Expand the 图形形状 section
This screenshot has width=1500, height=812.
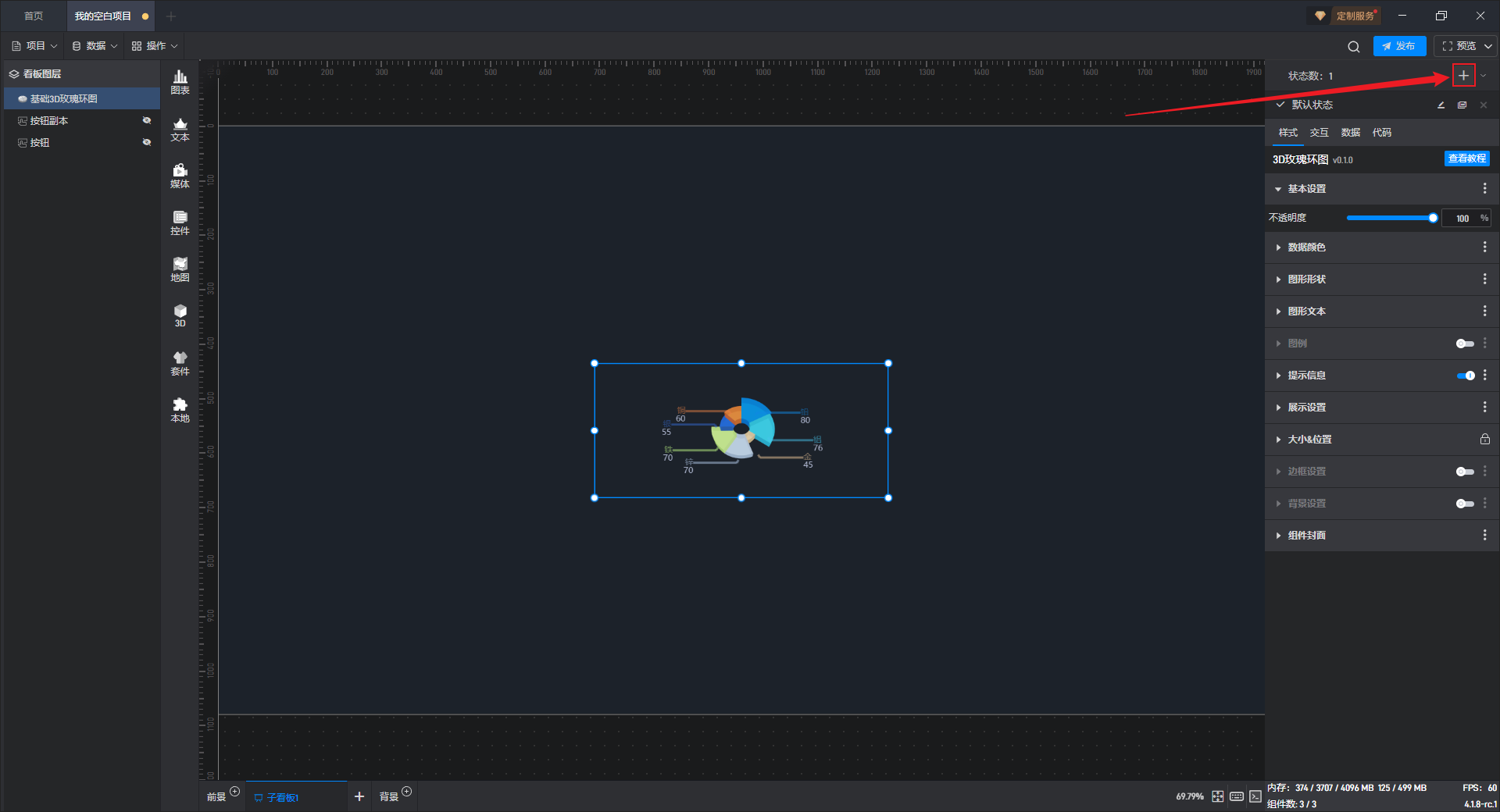click(1306, 280)
